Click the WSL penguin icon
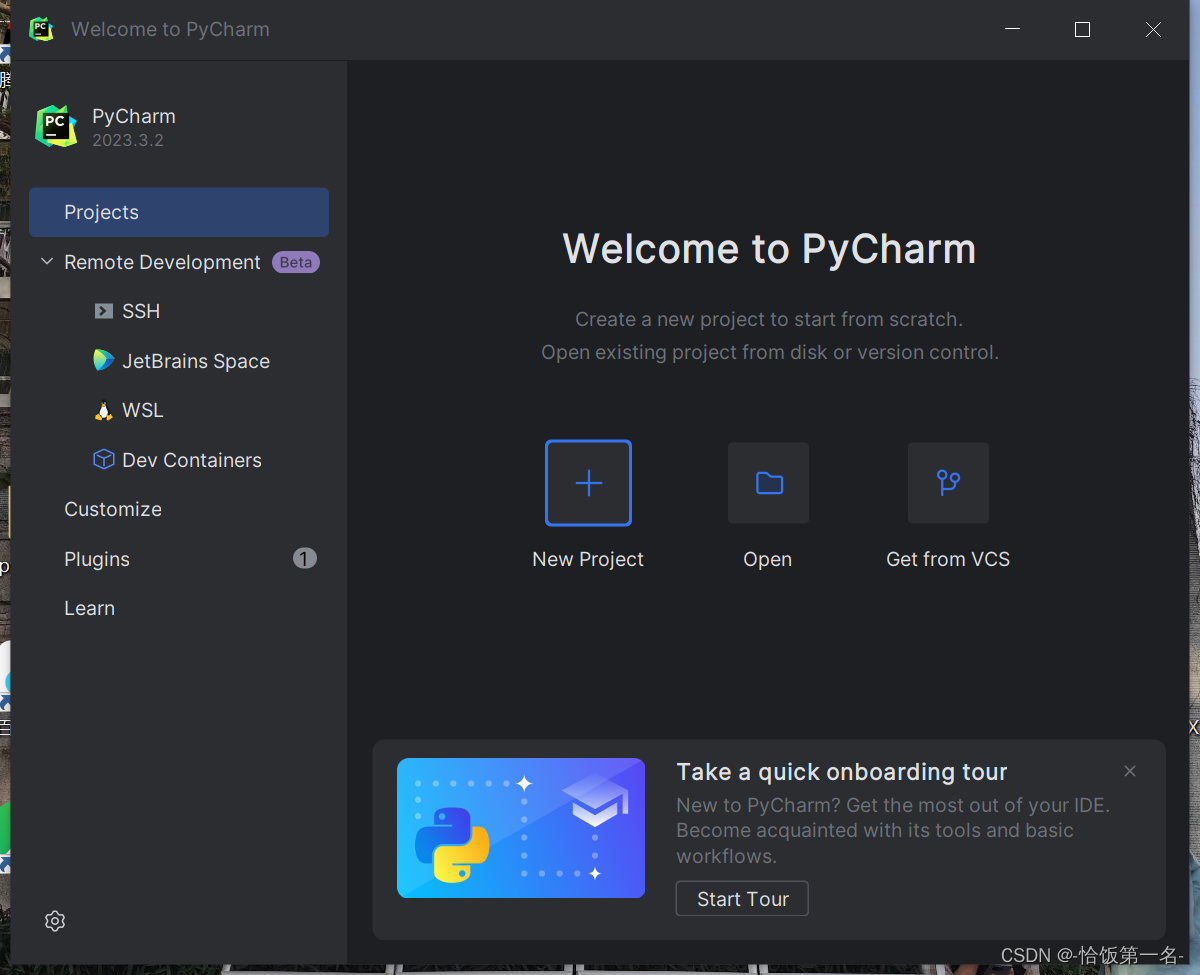The width and height of the screenshot is (1200, 975). (103, 410)
